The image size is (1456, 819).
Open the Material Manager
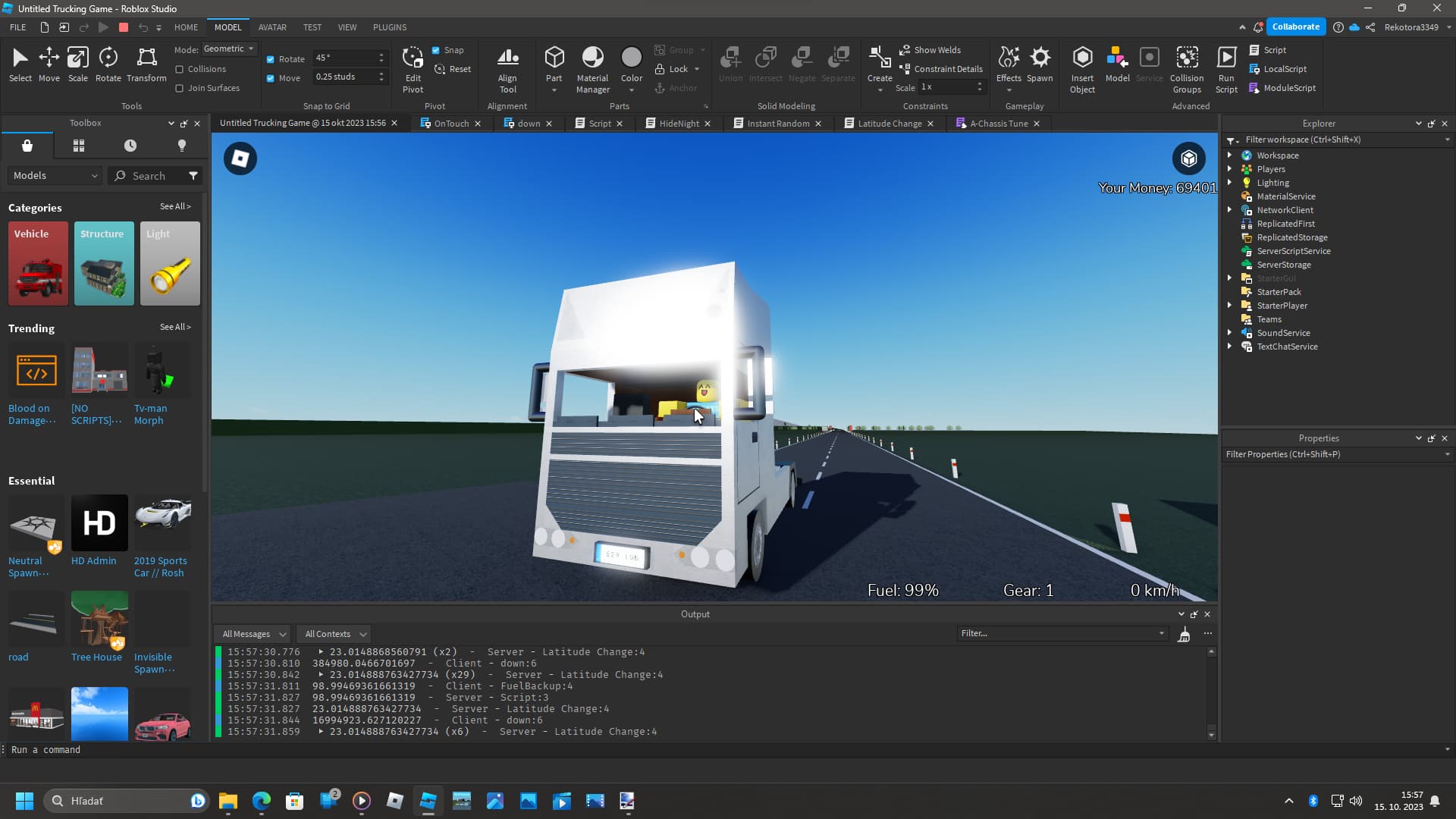click(x=591, y=68)
